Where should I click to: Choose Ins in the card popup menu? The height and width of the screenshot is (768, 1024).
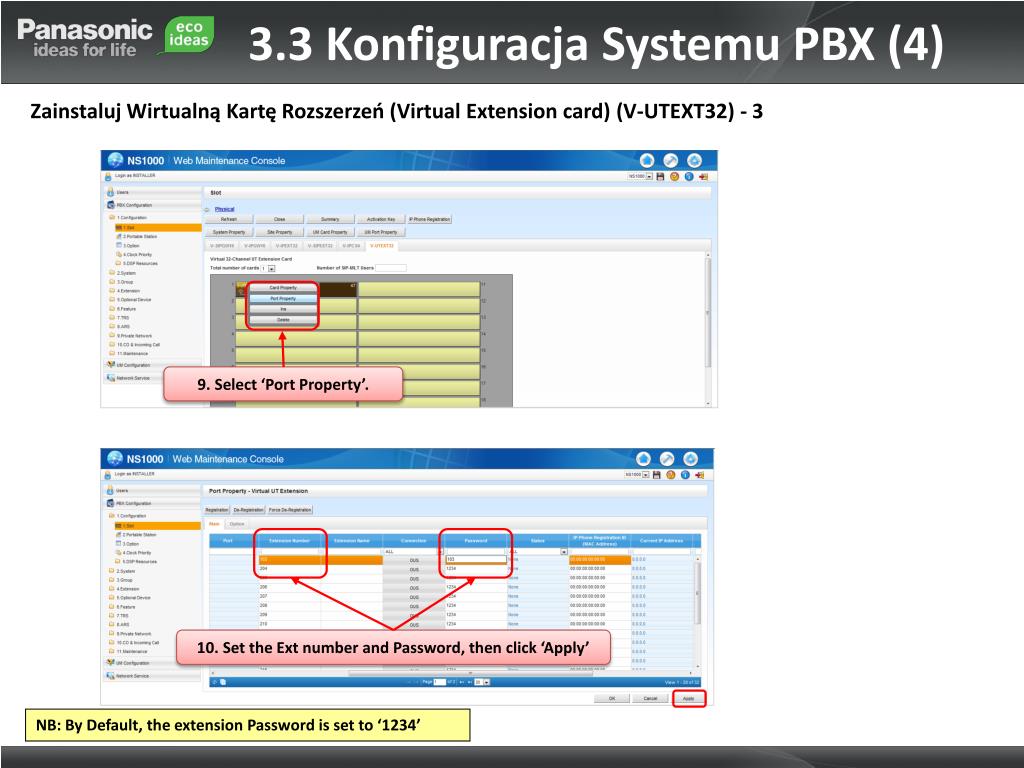point(283,309)
